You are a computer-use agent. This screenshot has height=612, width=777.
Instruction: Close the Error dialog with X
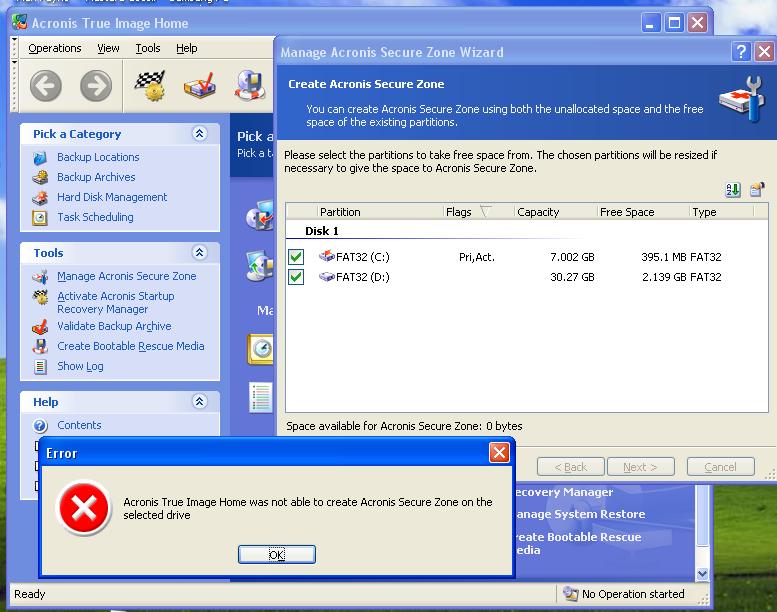tap(499, 452)
